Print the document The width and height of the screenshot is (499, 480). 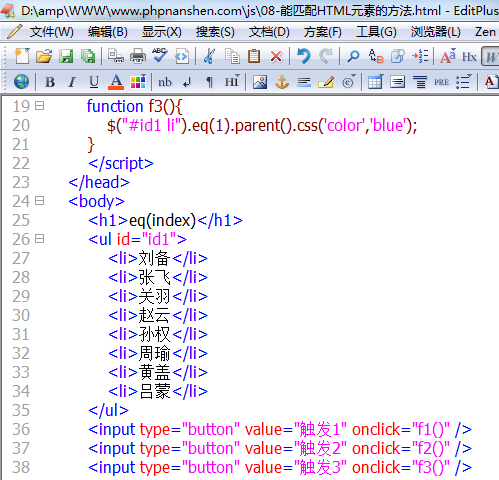tap(138, 56)
